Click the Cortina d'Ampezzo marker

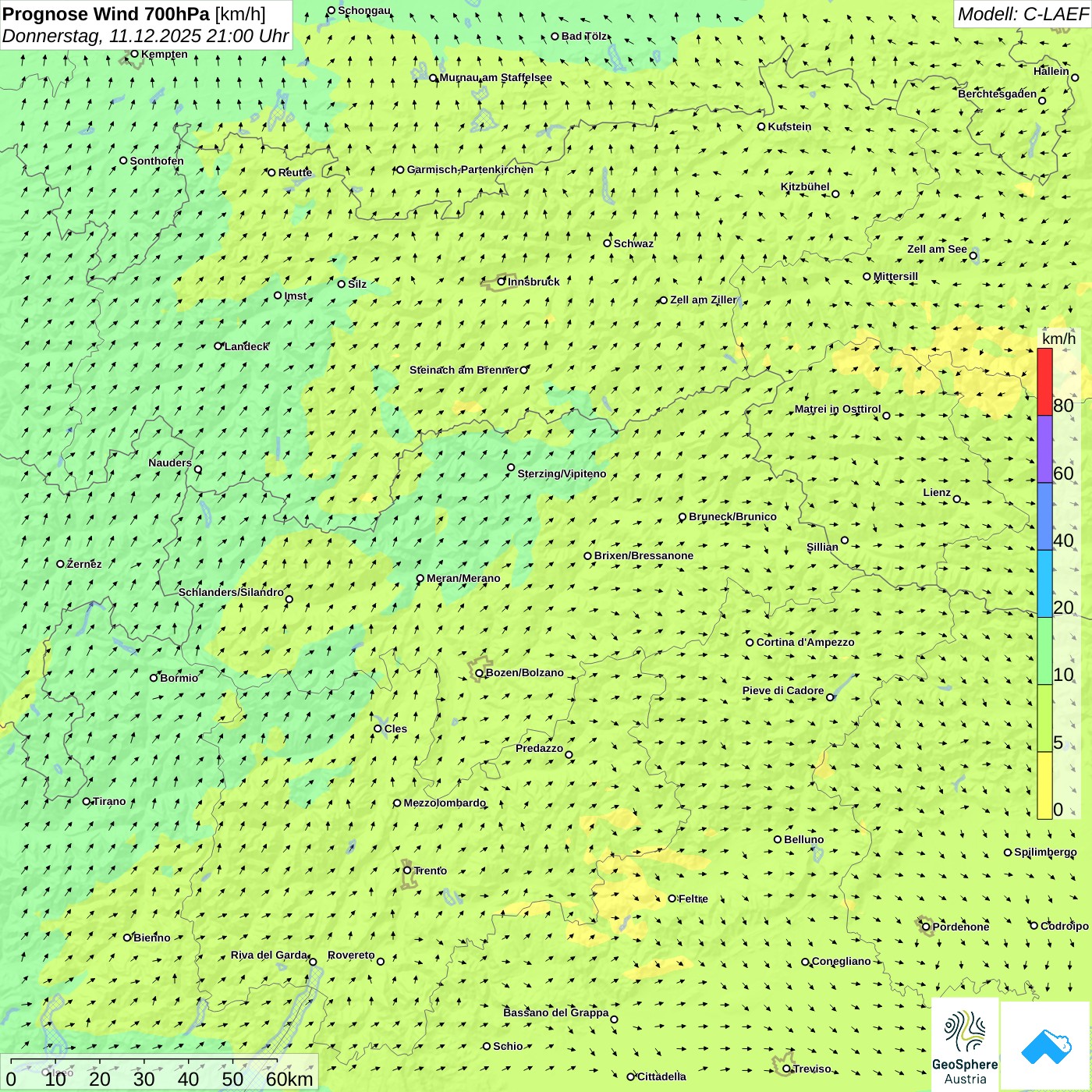pos(750,643)
